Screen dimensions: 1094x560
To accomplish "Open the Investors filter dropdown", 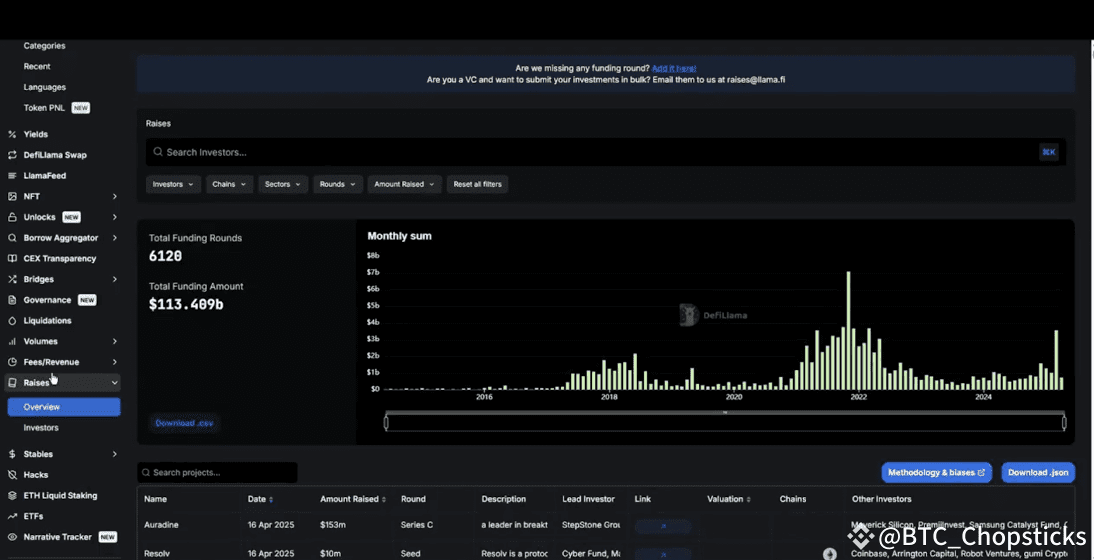I will click(174, 184).
